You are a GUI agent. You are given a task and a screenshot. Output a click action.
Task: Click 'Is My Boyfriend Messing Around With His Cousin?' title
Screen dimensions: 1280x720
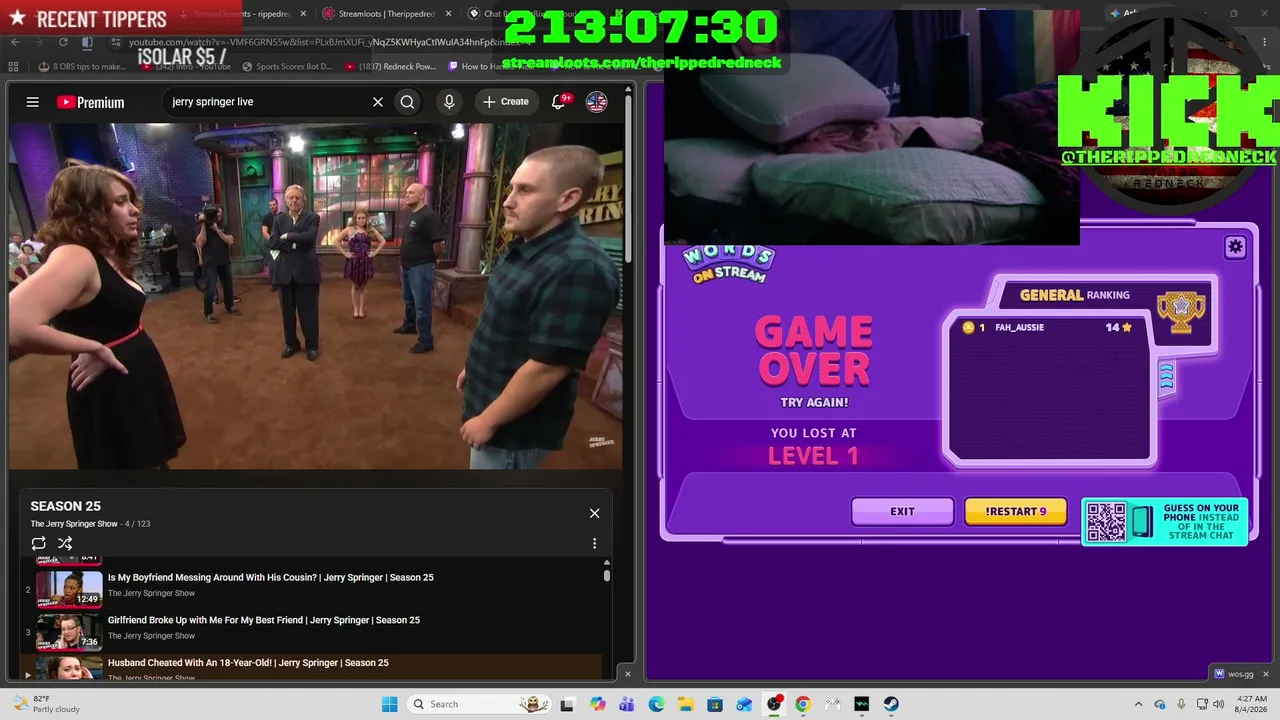point(271,577)
